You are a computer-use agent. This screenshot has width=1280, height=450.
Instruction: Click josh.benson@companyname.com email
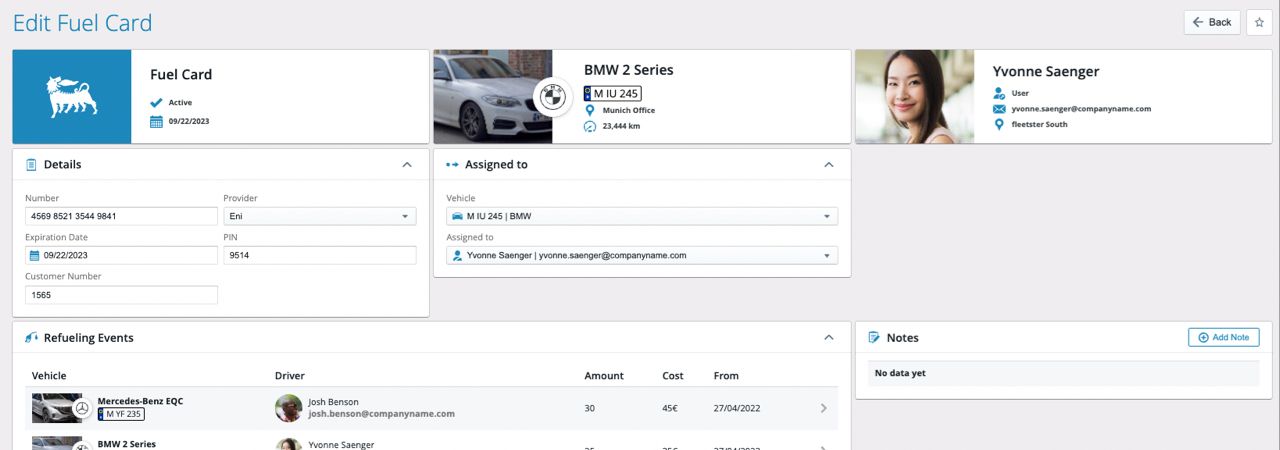[381, 414]
